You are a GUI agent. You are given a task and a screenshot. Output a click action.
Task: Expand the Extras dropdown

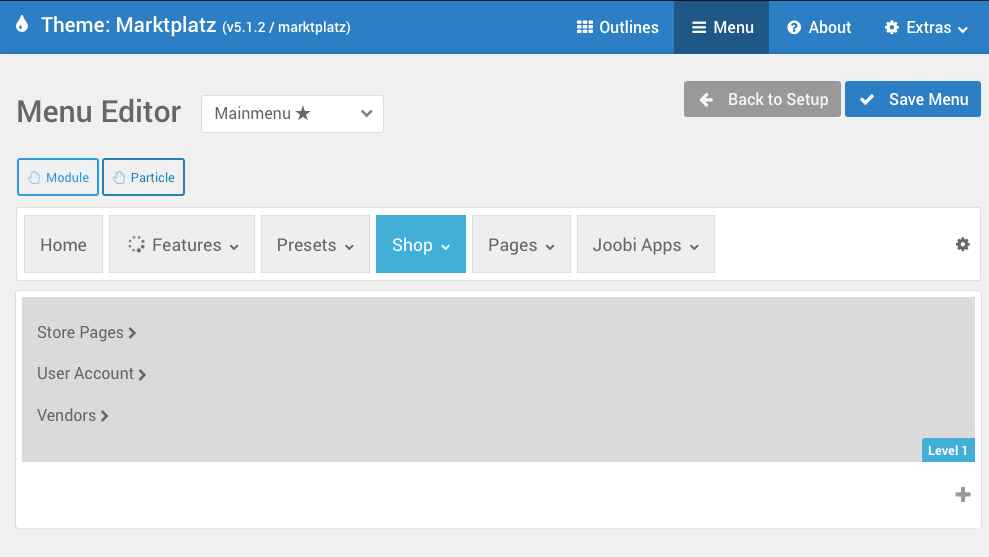(x=926, y=27)
